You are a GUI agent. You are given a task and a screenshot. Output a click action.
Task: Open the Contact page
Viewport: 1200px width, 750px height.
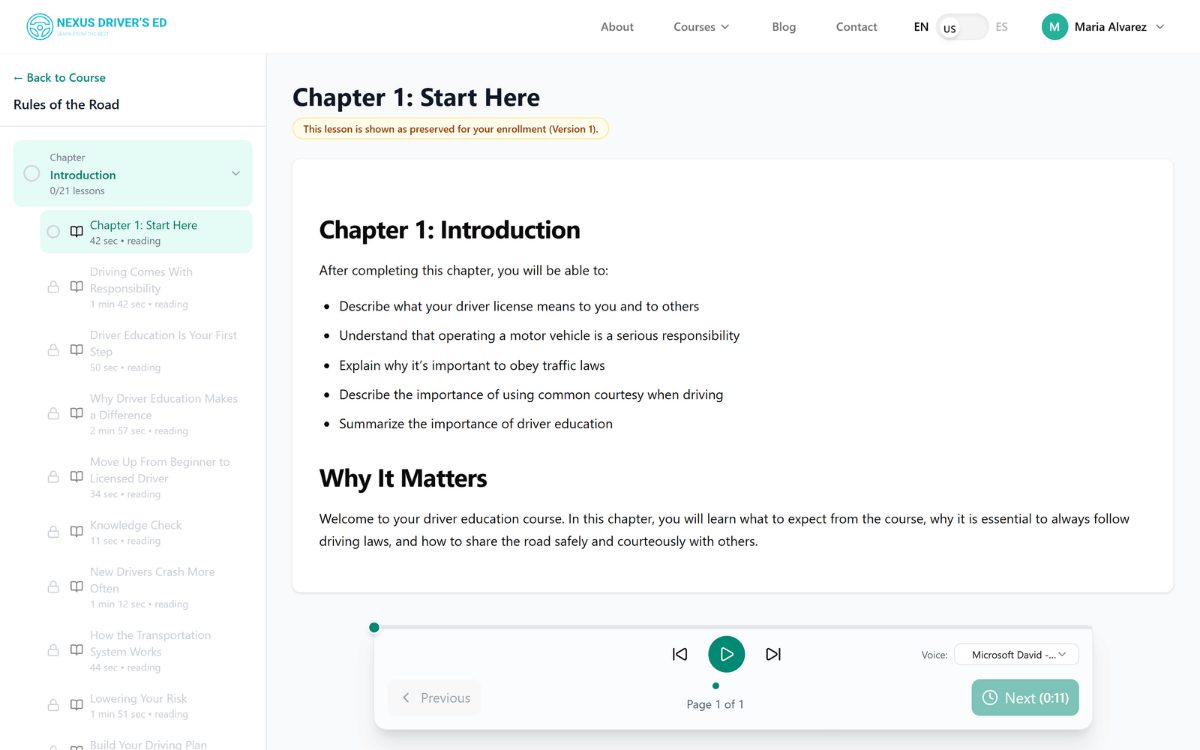click(x=856, y=27)
